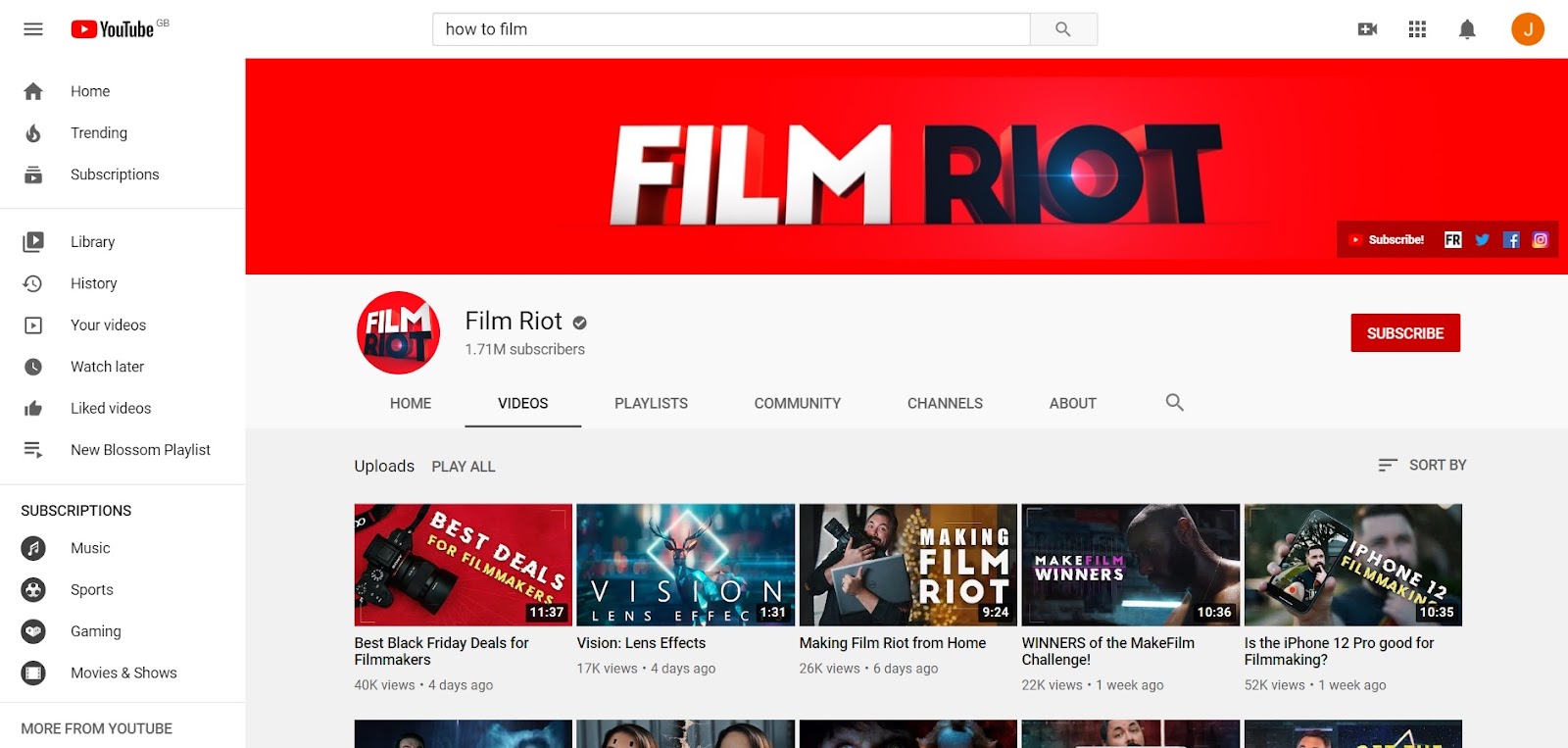Open the banner's Facebook link icon

[1511, 240]
